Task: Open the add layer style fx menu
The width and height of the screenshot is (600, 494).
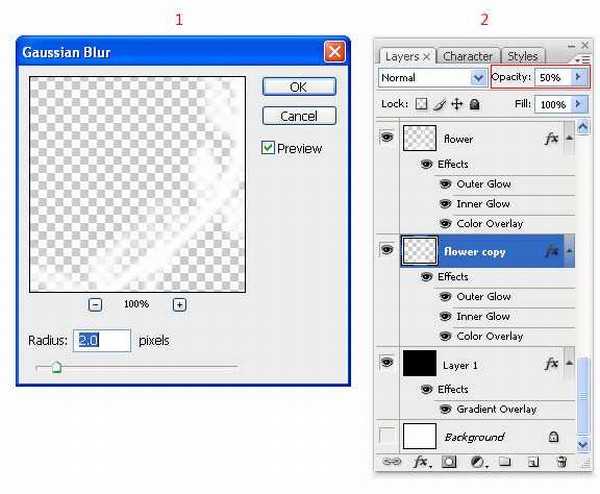Action: pos(421,461)
